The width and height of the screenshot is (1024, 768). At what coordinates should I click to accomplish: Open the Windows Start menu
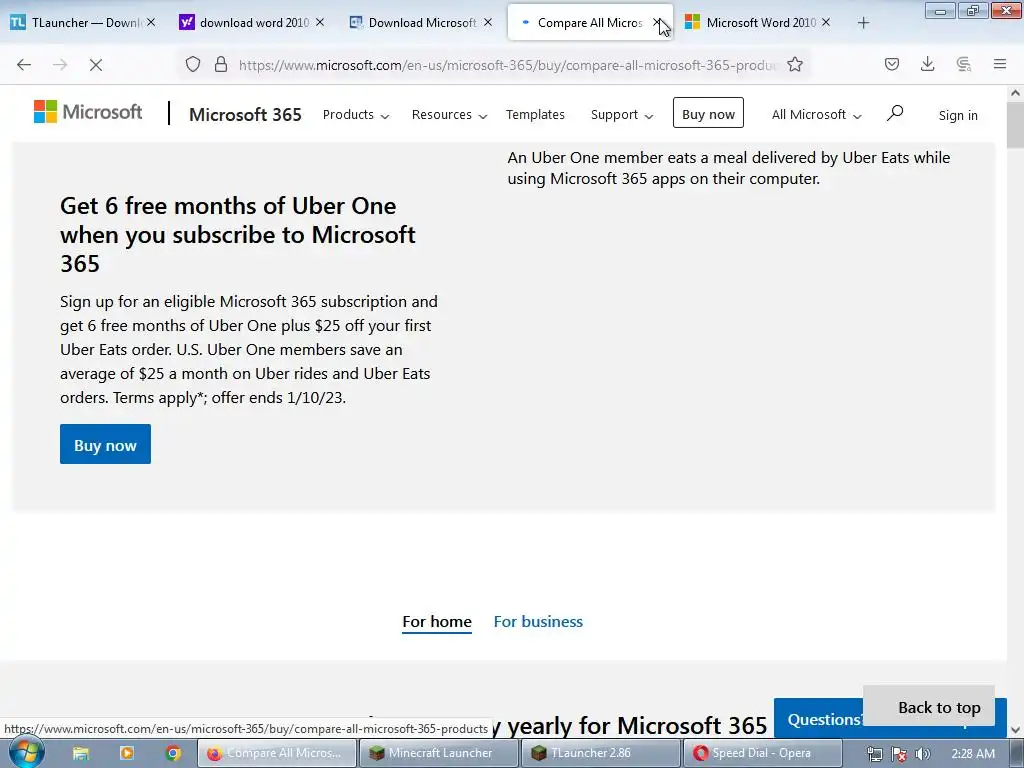(x=27, y=753)
